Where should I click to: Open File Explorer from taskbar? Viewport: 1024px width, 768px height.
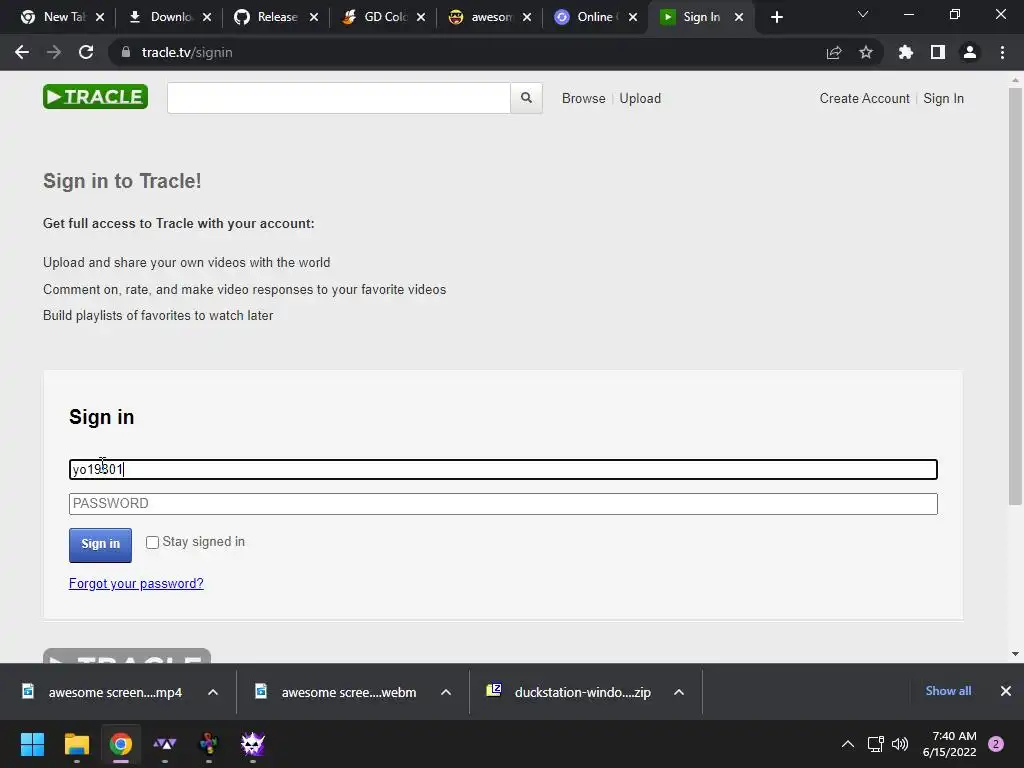coord(76,744)
